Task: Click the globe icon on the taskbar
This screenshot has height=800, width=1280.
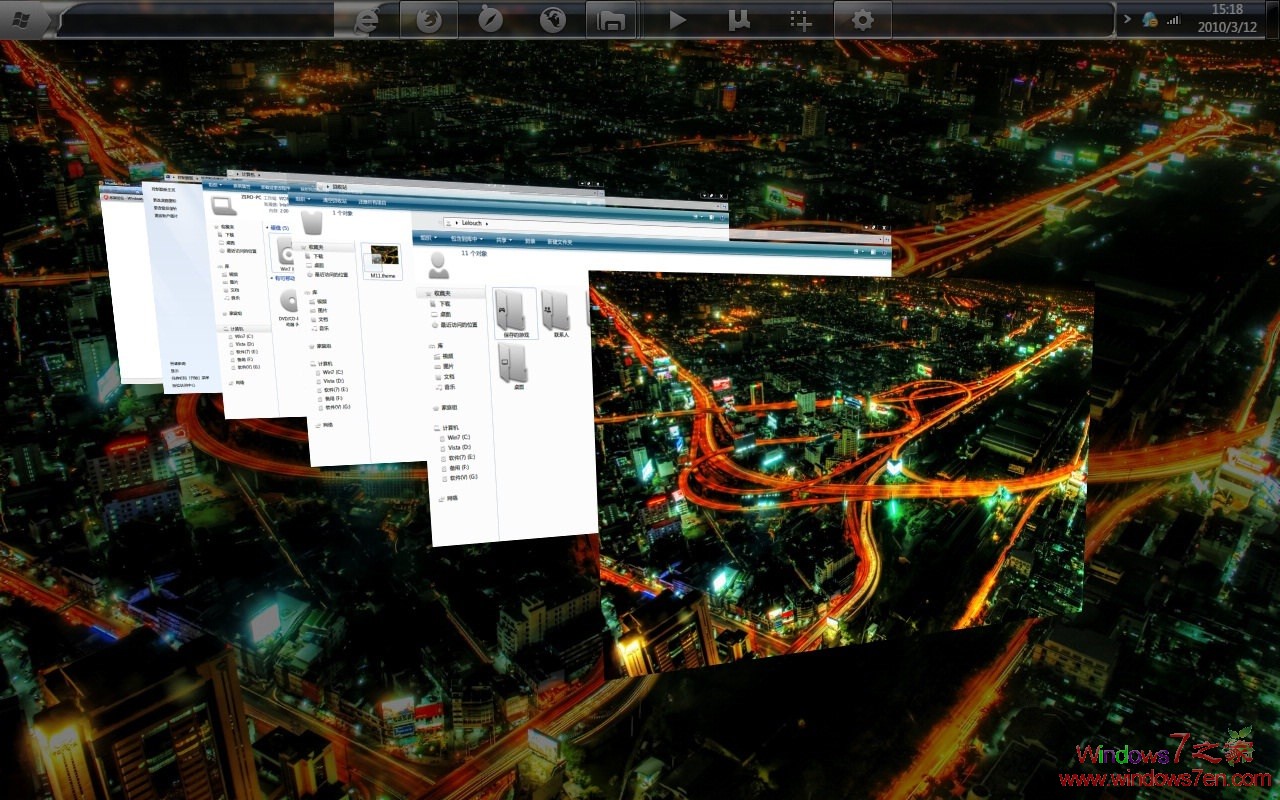Action: [x=553, y=20]
